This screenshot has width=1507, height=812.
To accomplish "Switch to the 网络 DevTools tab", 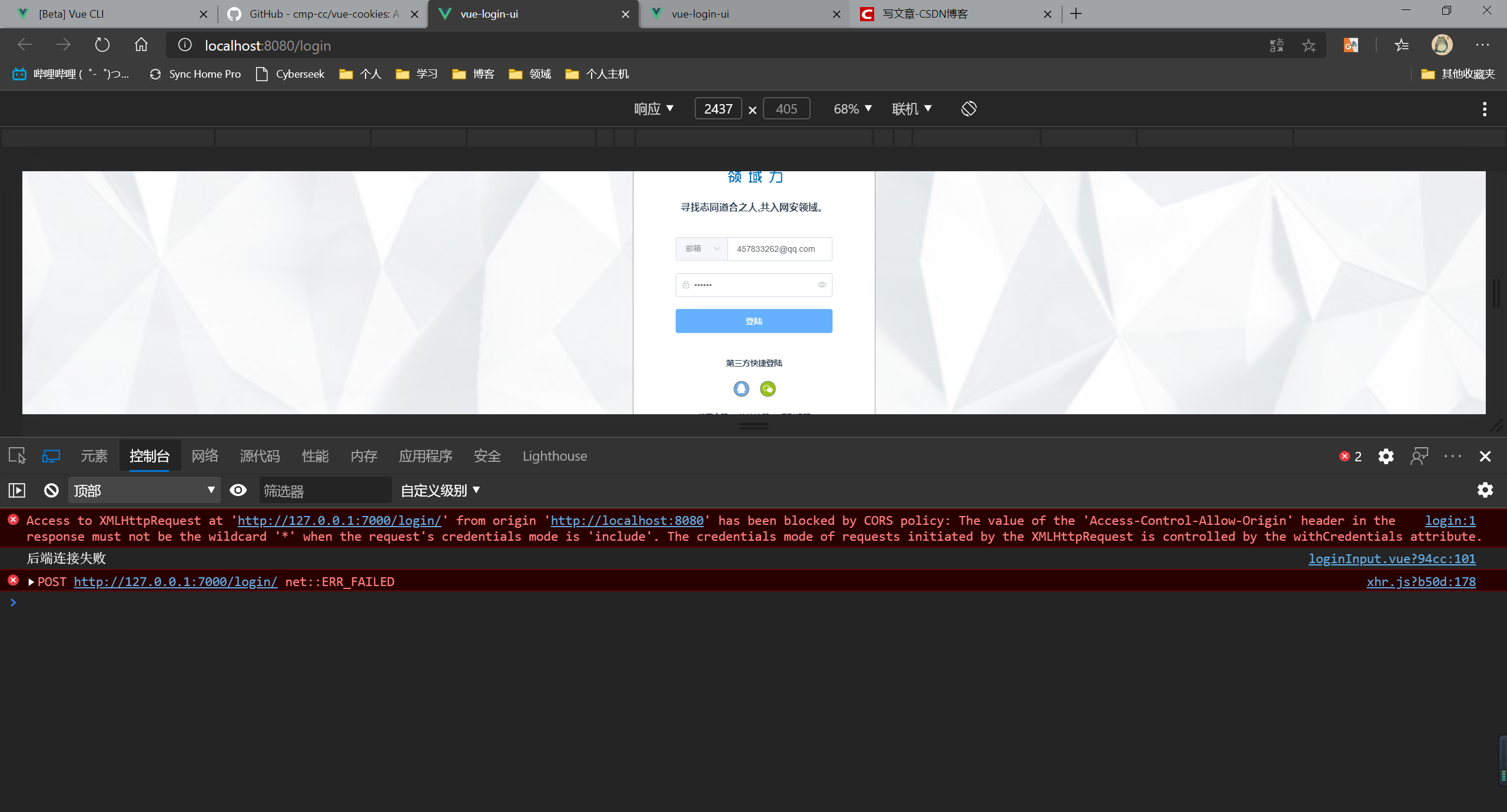I will [205, 456].
